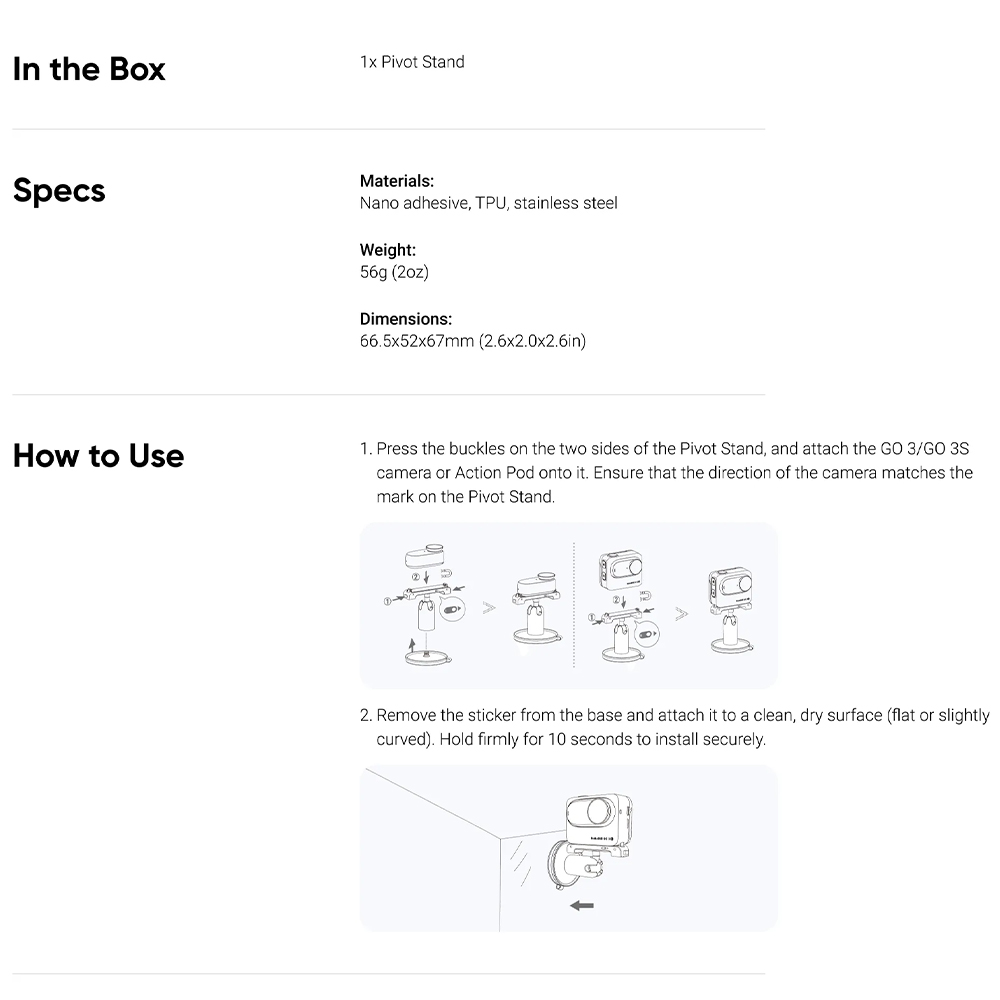Click step 1's "Press the buckles" instruction text
This screenshot has width=1000, height=1000.
pyautogui.click(x=667, y=472)
